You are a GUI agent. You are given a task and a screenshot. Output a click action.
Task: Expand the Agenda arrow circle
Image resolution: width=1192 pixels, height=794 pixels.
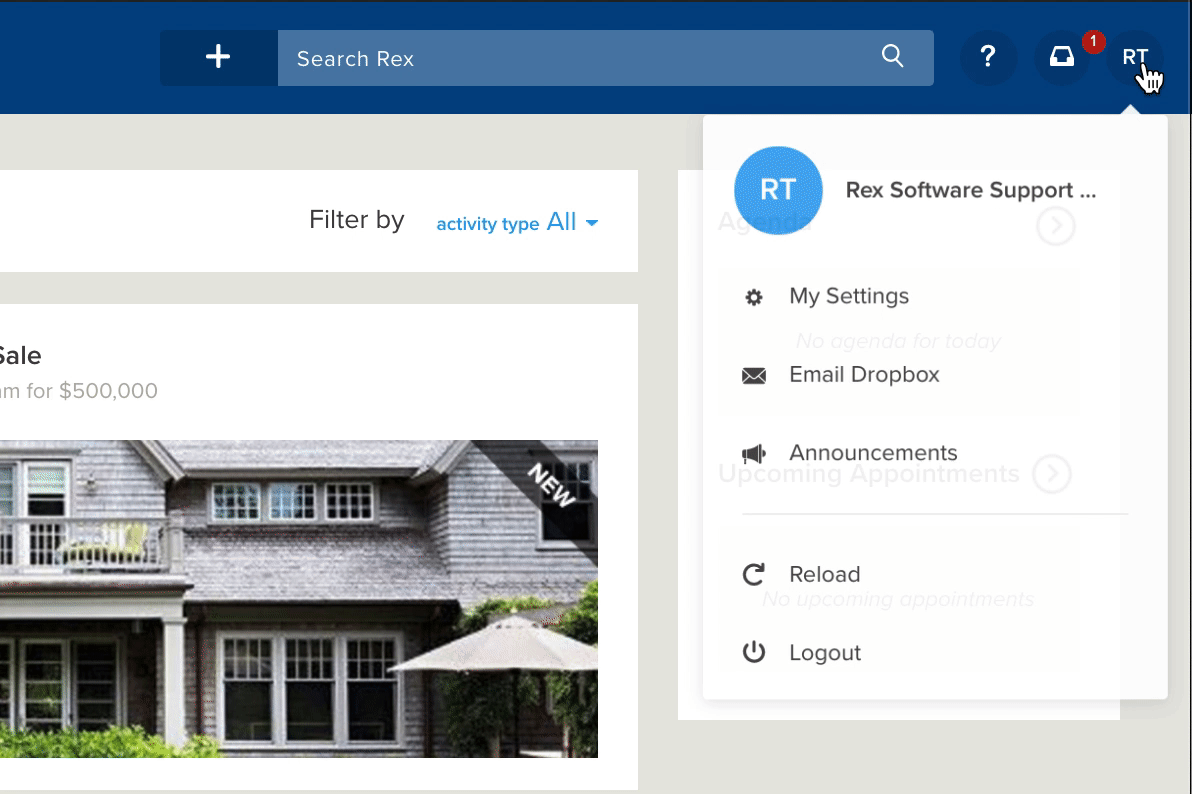1055,226
